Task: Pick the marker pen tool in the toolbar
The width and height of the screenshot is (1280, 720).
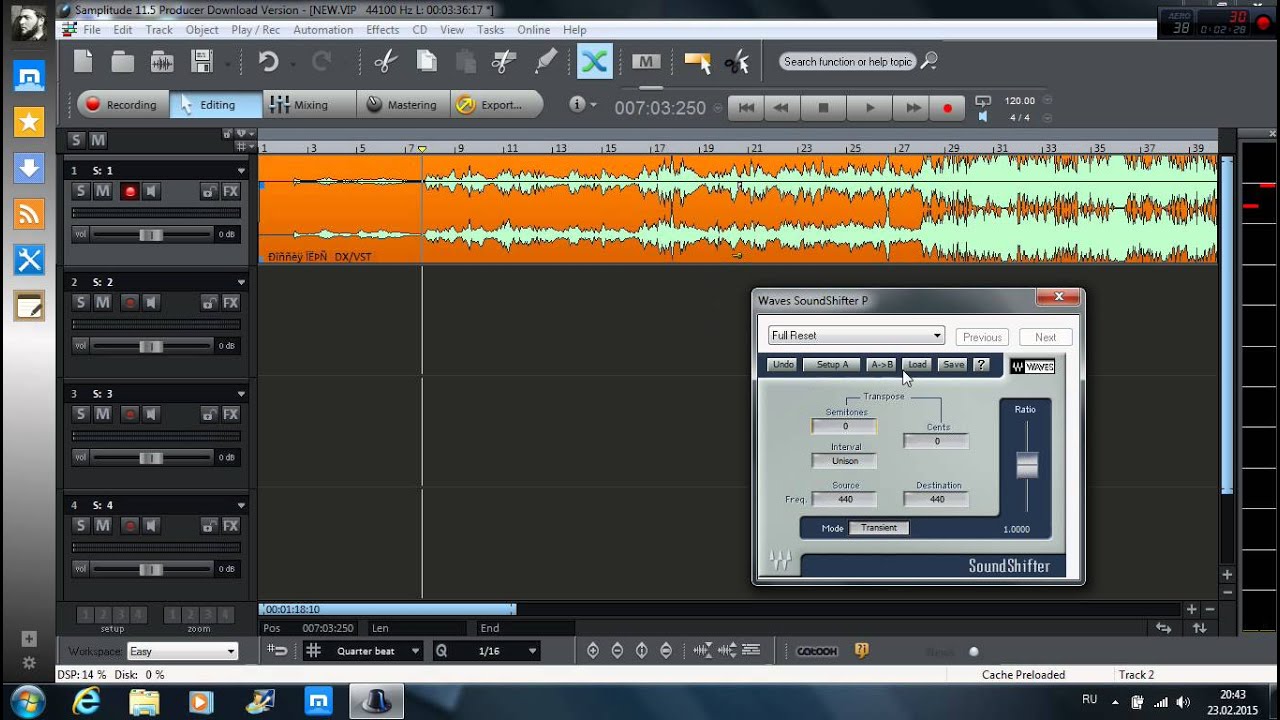Action: click(x=545, y=62)
